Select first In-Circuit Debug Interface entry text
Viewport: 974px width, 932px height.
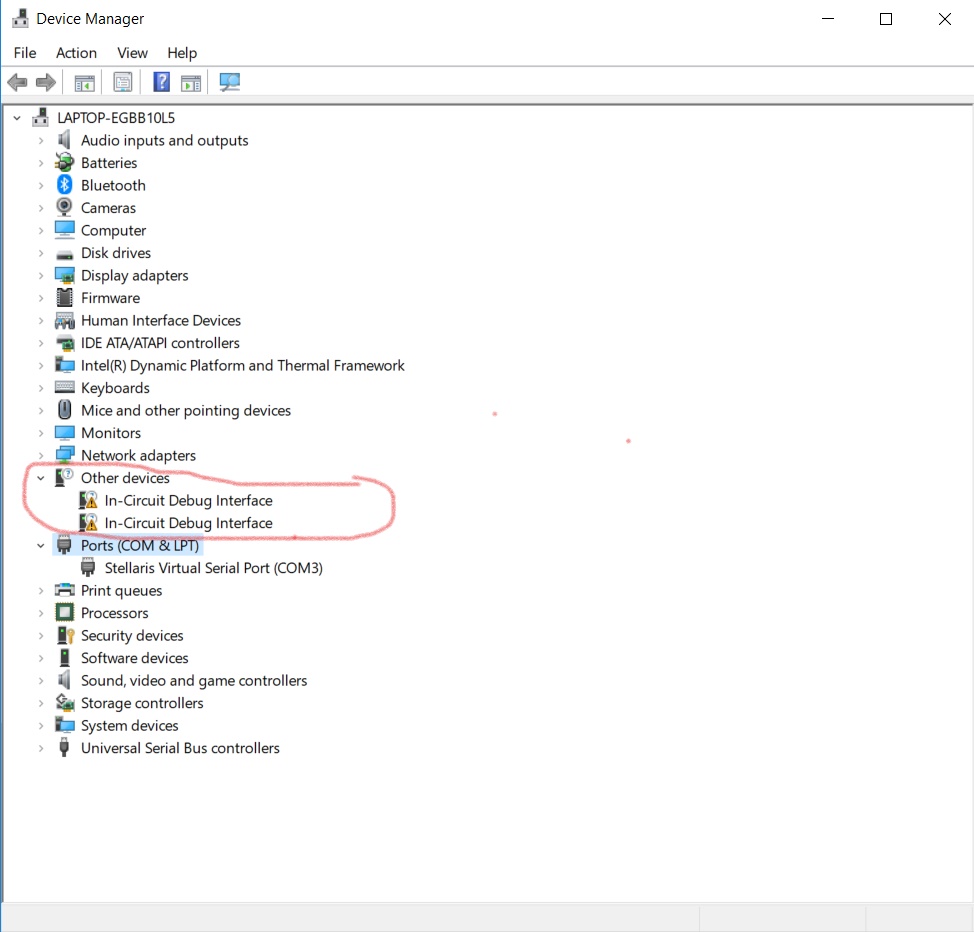coord(188,500)
